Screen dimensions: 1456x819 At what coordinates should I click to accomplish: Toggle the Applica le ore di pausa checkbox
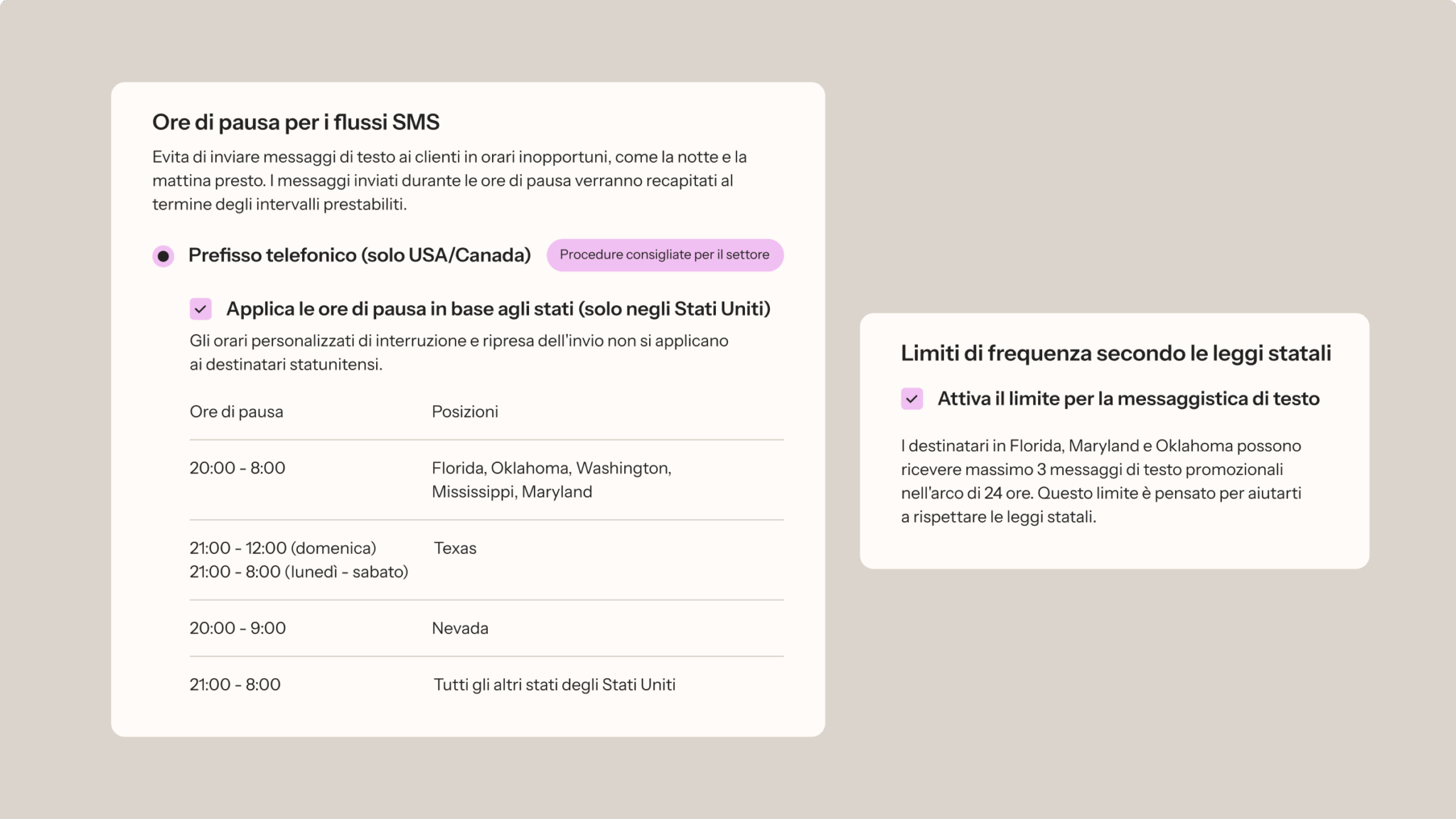point(200,309)
